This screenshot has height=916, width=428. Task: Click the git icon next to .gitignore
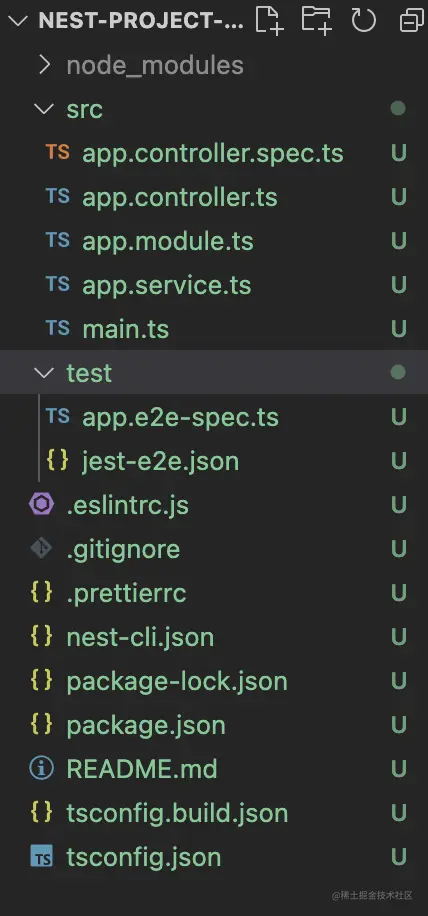(41, 549)
